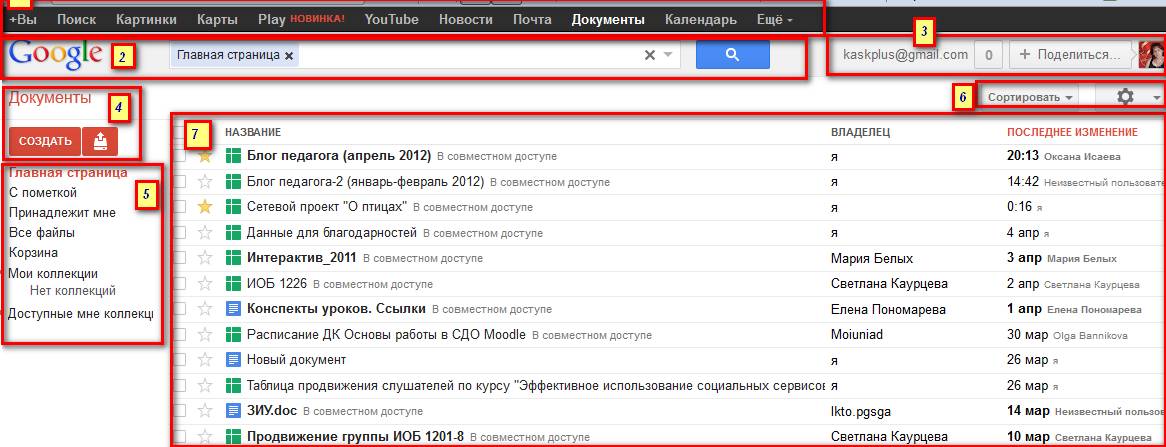
Task: Open Календарь in the top bar
Action: coord(701,20)
